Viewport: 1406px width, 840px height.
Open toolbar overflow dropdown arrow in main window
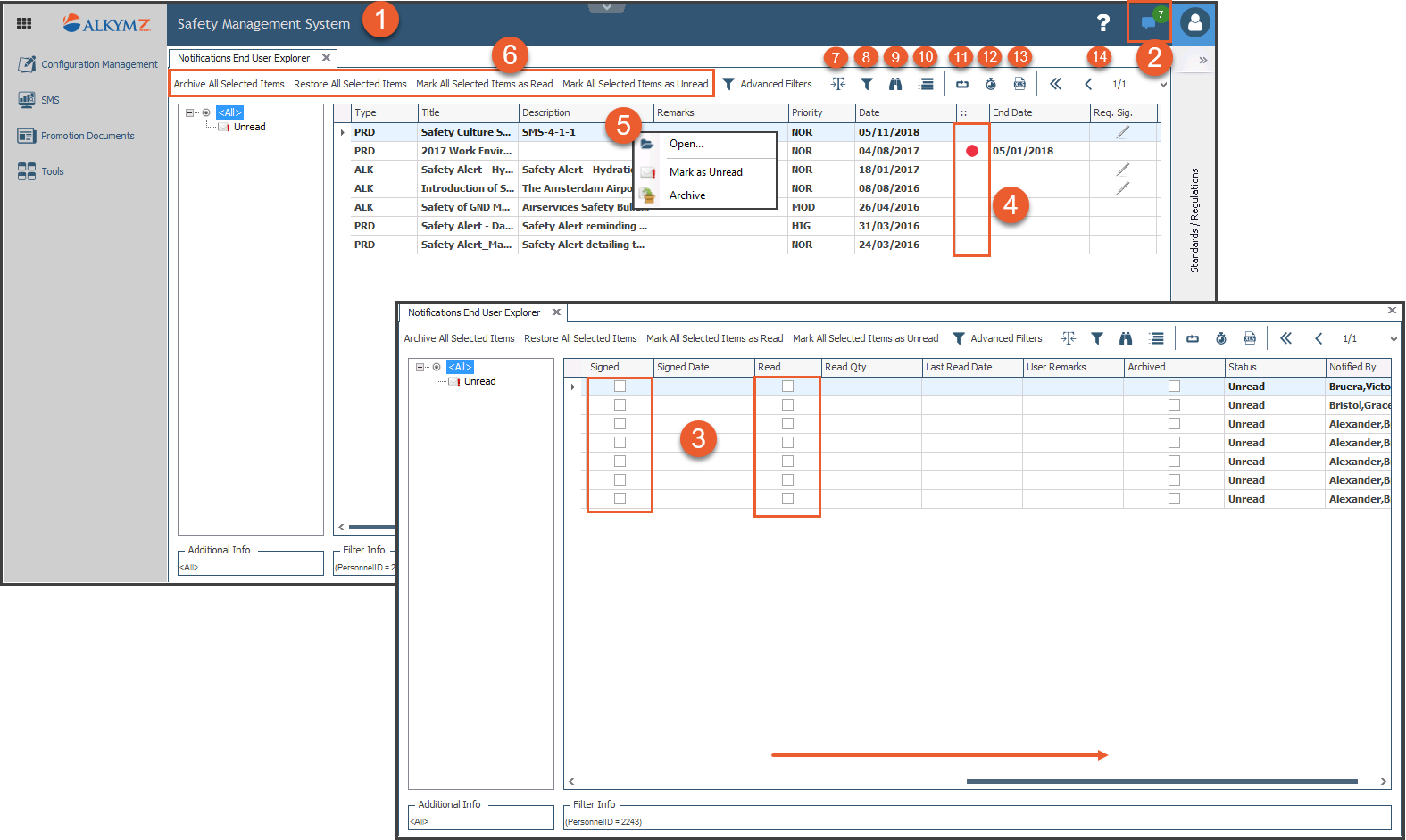(1163, 85)
